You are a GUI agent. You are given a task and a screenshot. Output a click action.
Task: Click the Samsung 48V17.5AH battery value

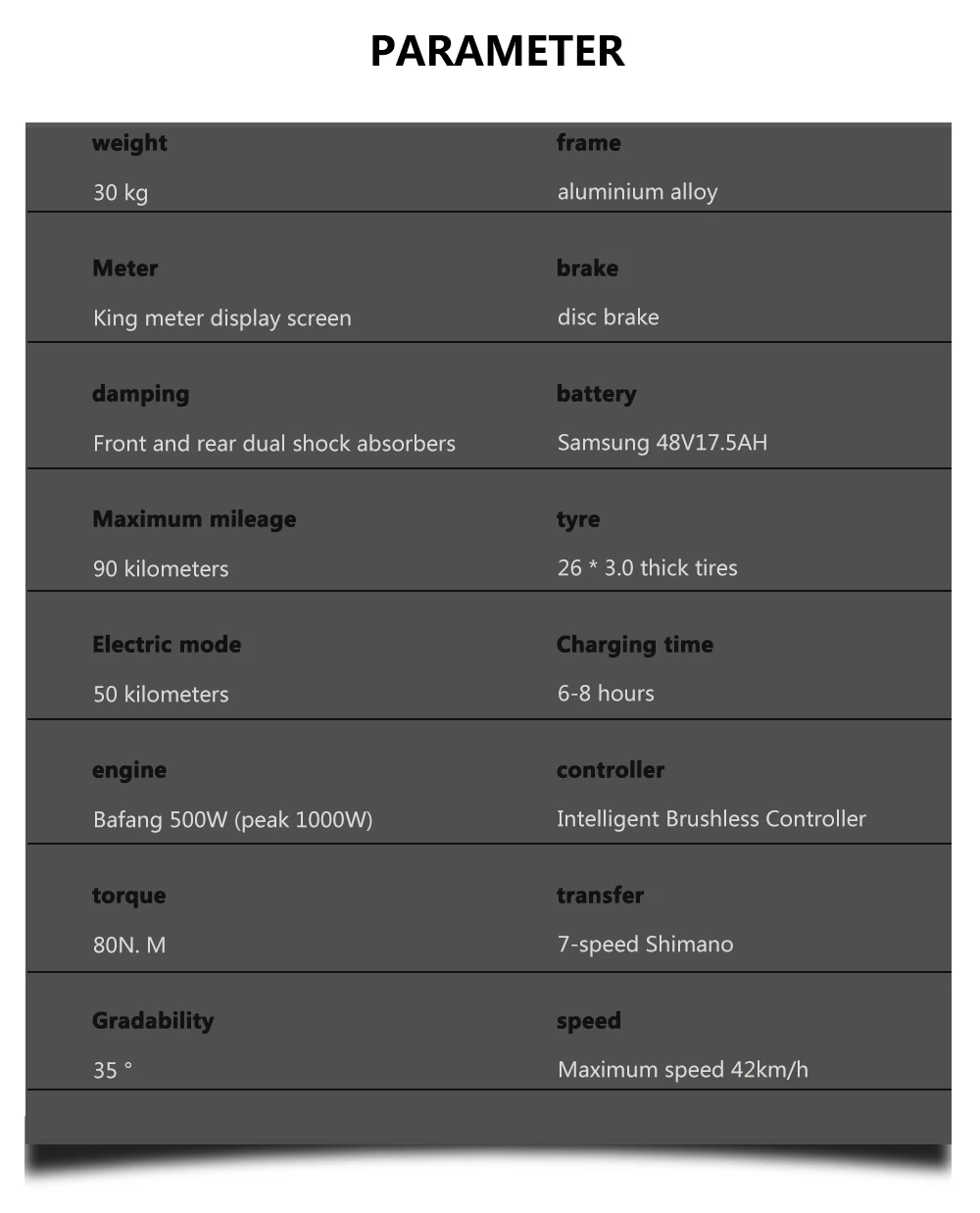(662, 443)
